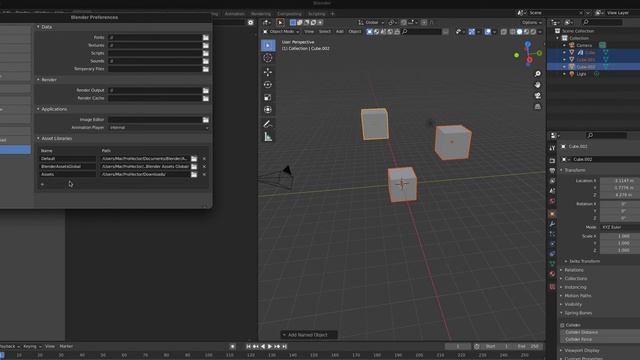640x360 pixels.
Task: Expand the Add Named Object panel
Action: coord(309,335)
